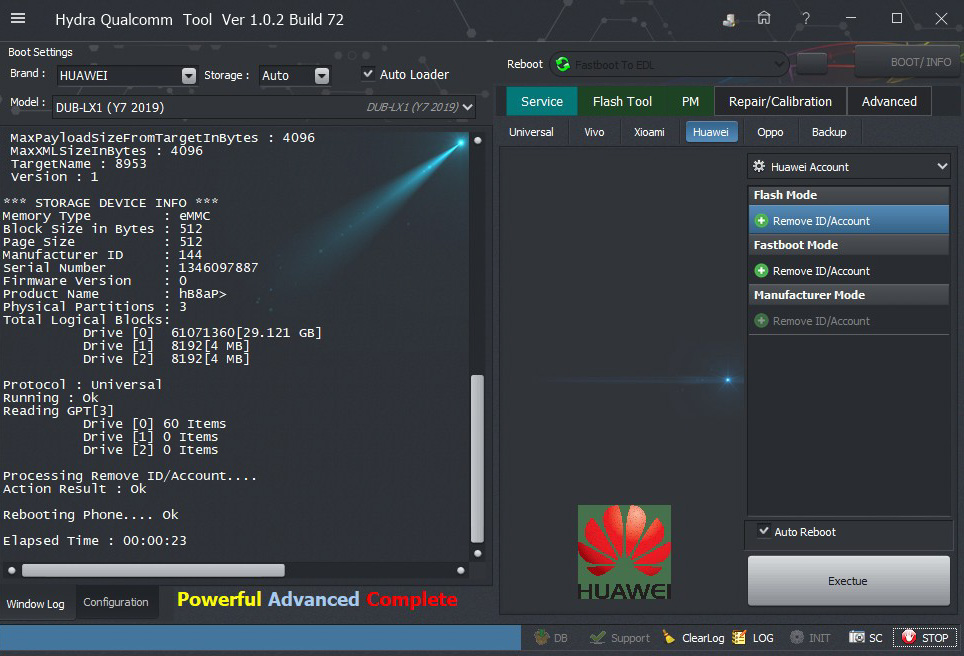Select Fastboot Mode Remove ID/Account option
The height and width of the screenshot is (656, 964).
click(x=820, y=271)
